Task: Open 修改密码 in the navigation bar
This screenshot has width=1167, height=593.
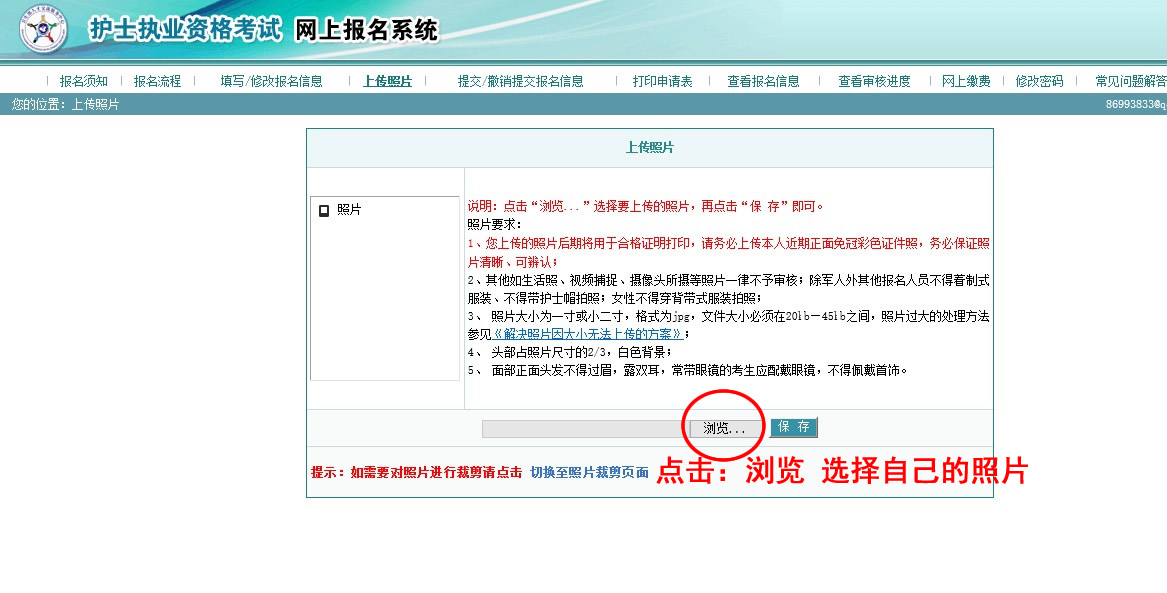Action: [1039, 82]
